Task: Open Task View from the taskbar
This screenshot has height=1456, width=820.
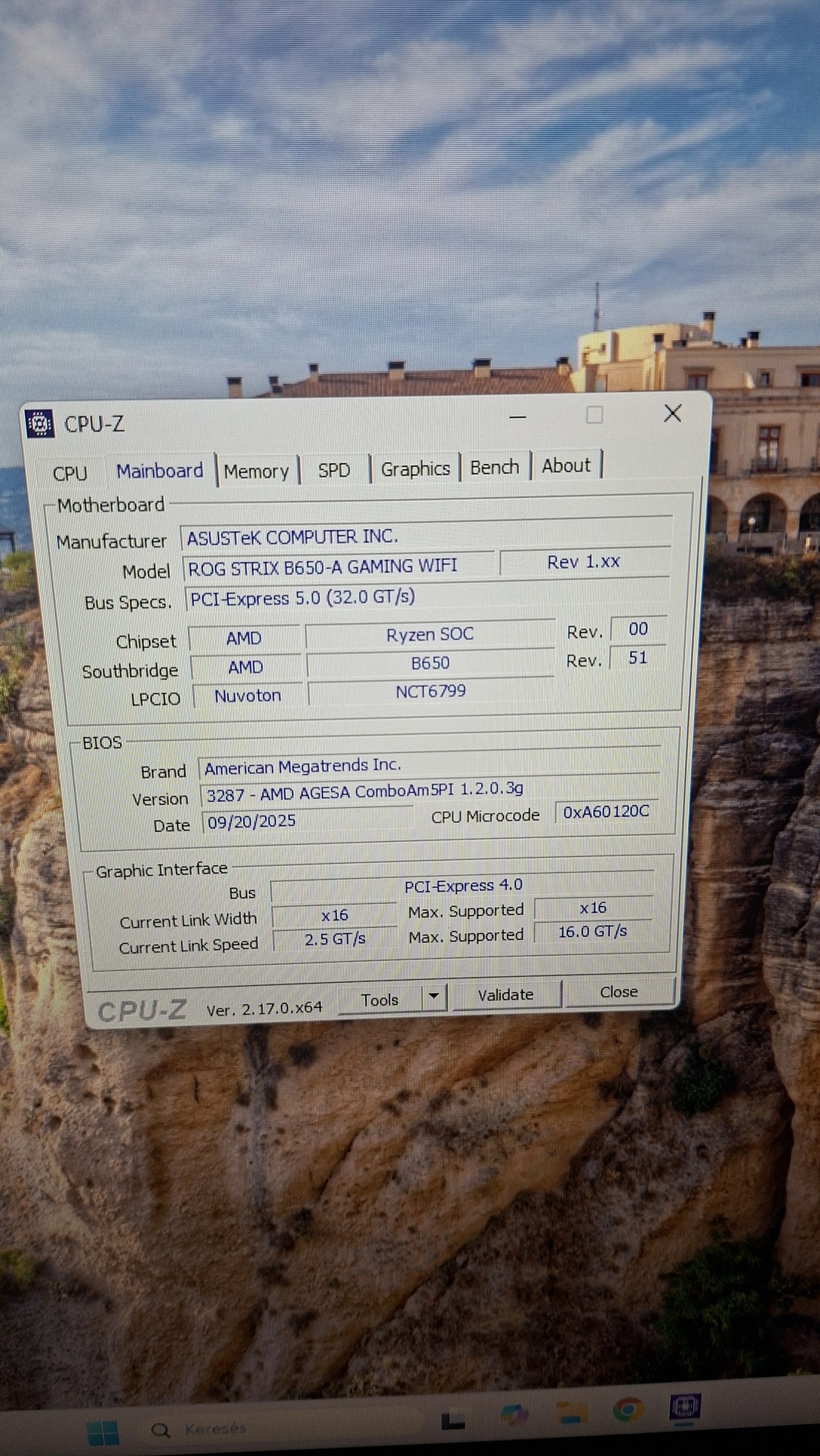Action: (x=453, y=1420)
